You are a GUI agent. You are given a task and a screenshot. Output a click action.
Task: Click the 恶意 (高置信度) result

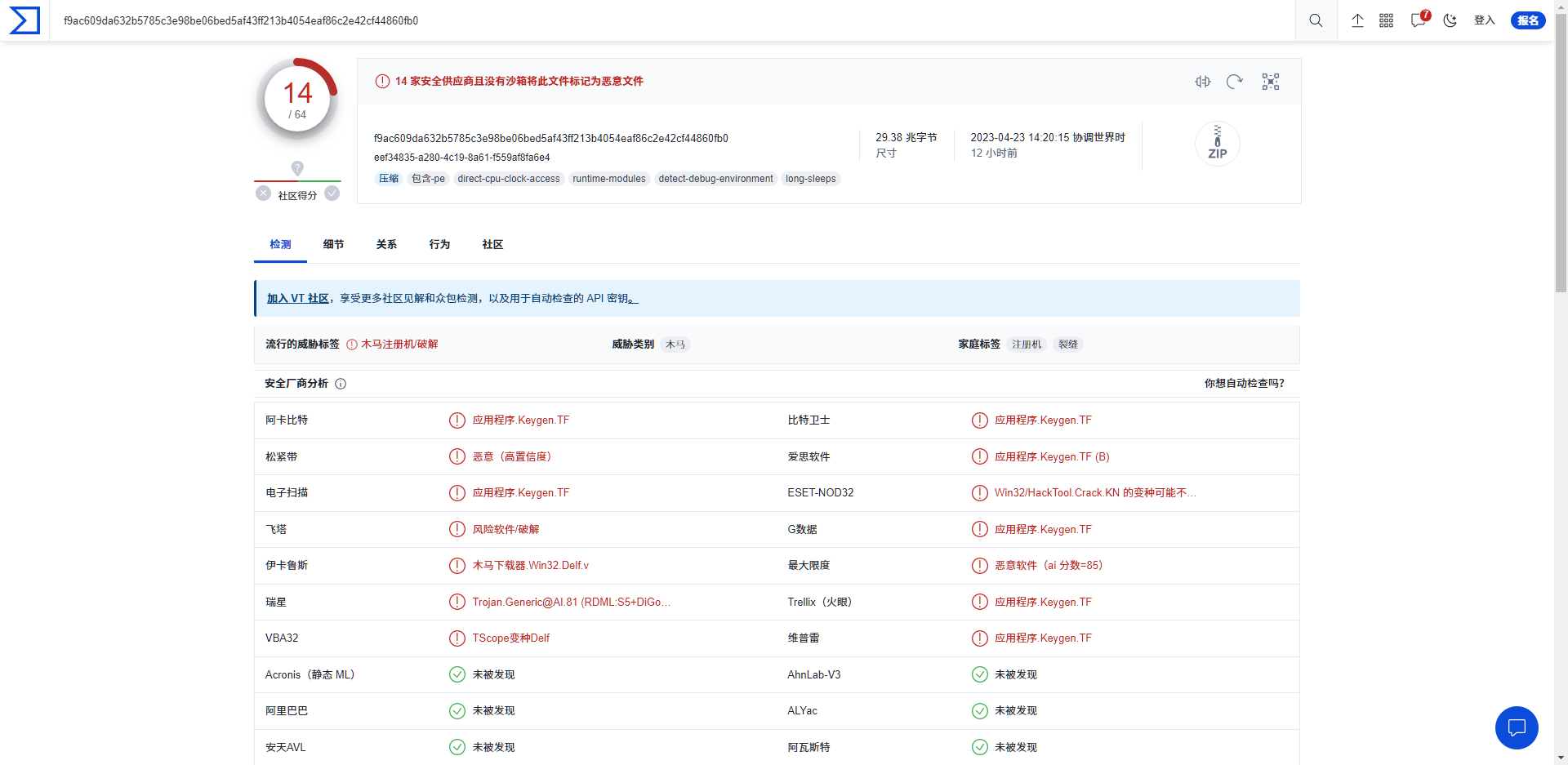coord(512,457)
